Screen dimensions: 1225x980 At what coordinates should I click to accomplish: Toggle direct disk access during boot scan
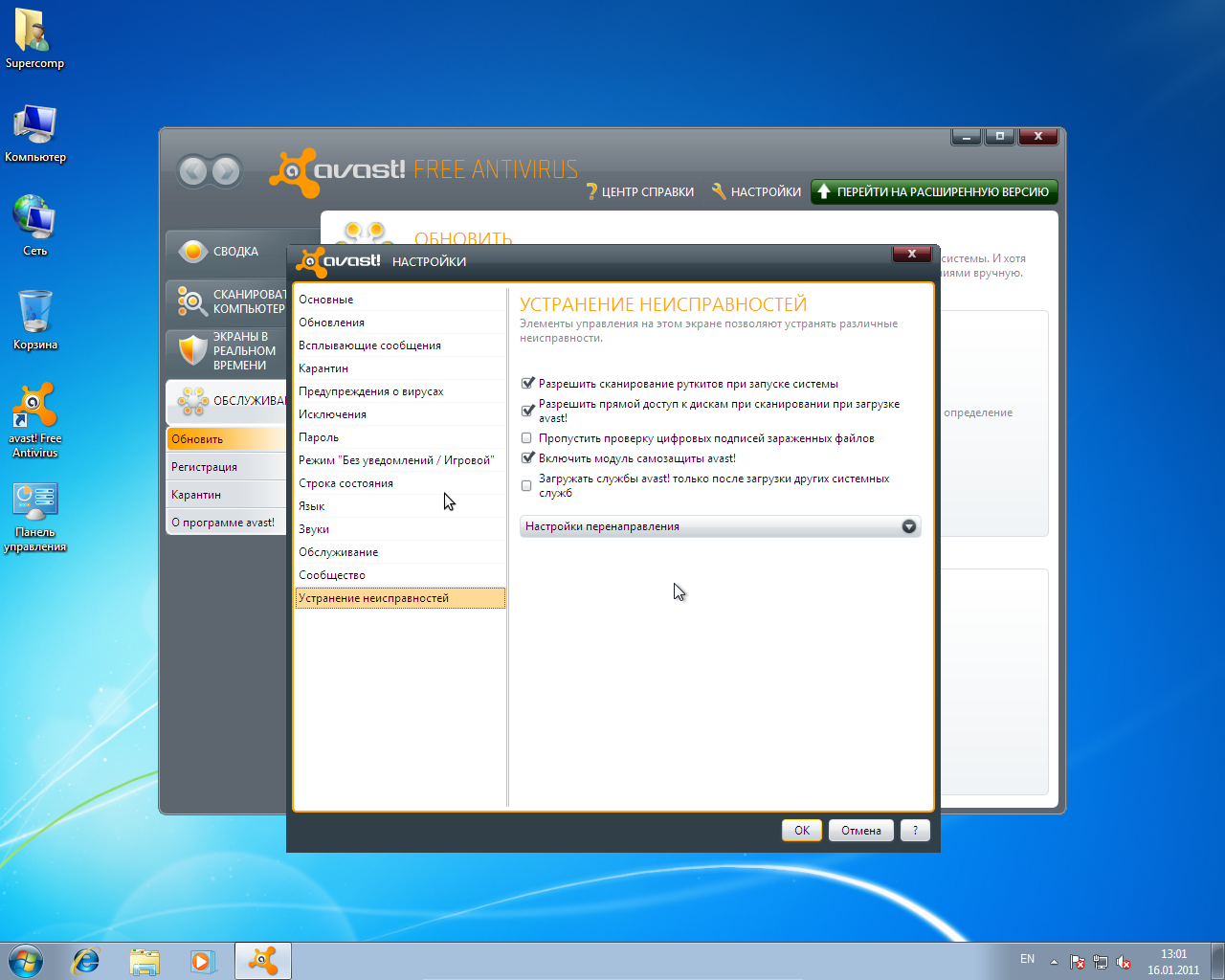527,411
